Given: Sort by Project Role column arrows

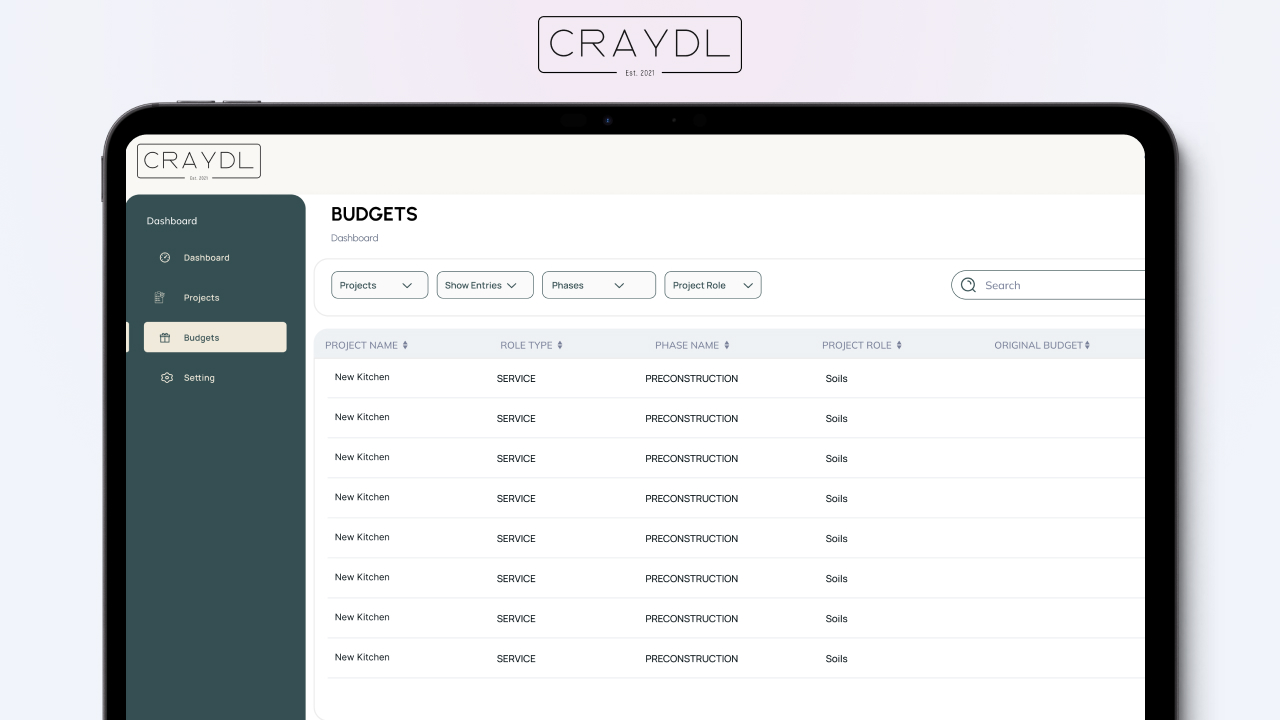Looking at the screenshot, I should 899,345.
